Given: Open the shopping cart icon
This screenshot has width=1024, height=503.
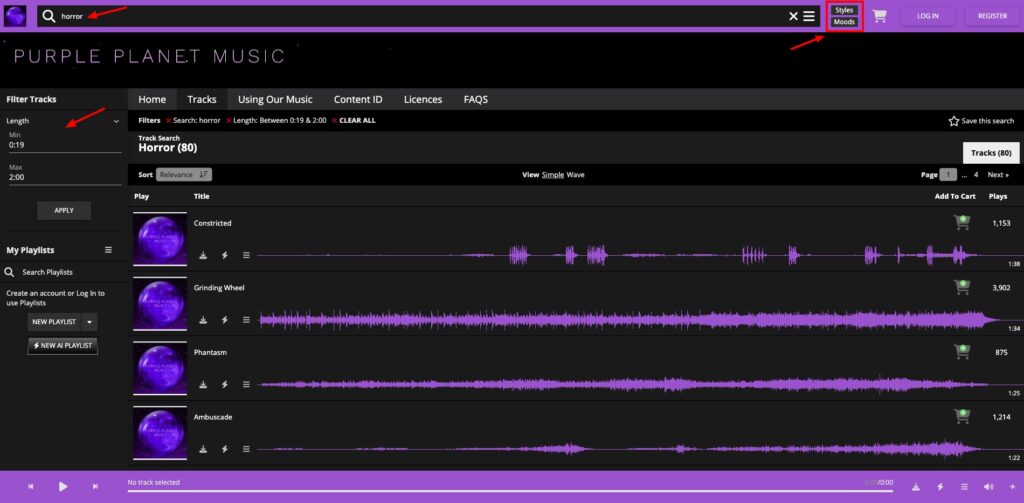Looking at the screenshot, I should tap(880, 16).
